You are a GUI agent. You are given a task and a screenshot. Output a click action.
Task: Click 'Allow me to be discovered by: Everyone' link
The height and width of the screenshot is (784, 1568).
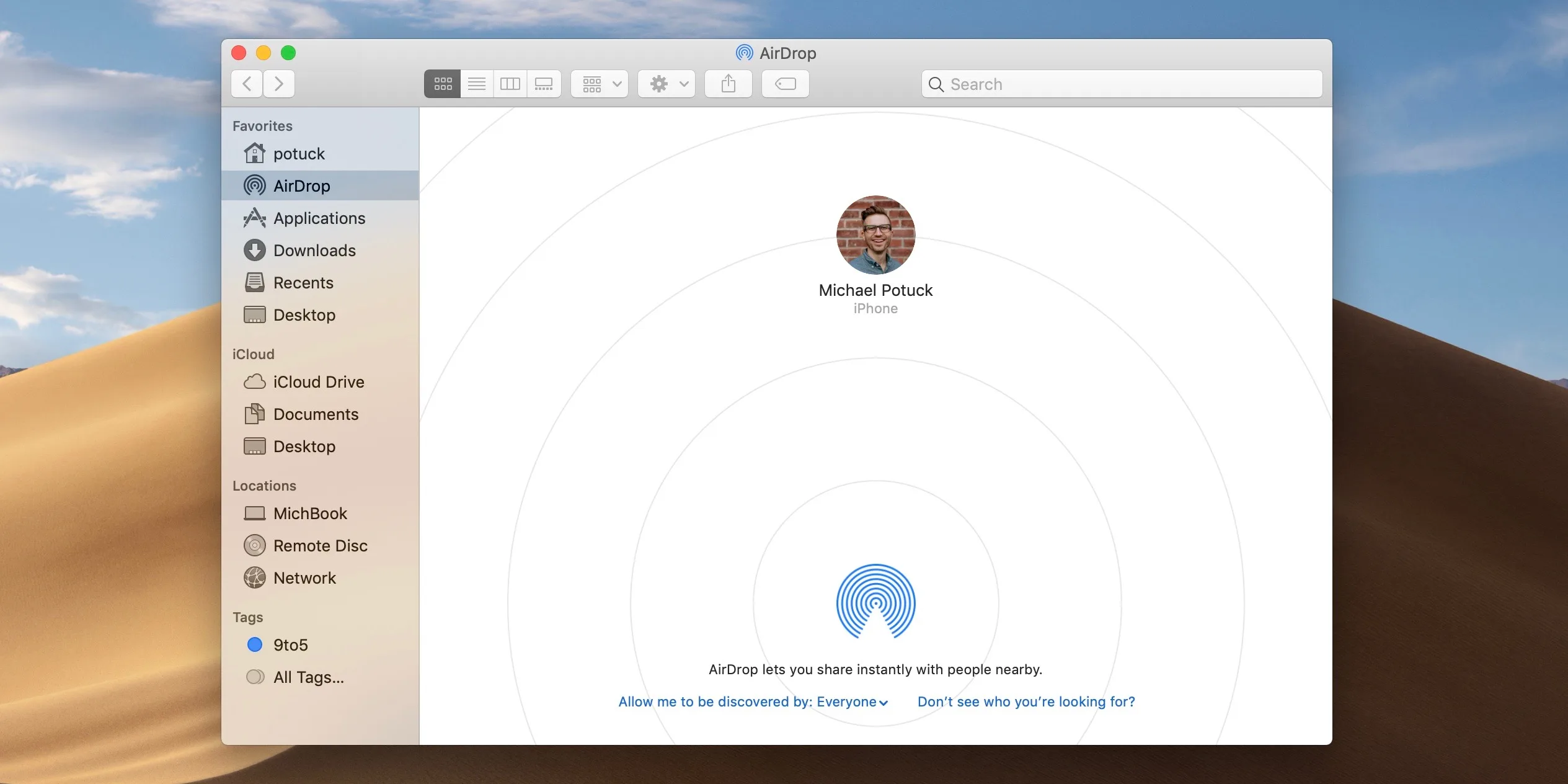click(x=750, y=701)
